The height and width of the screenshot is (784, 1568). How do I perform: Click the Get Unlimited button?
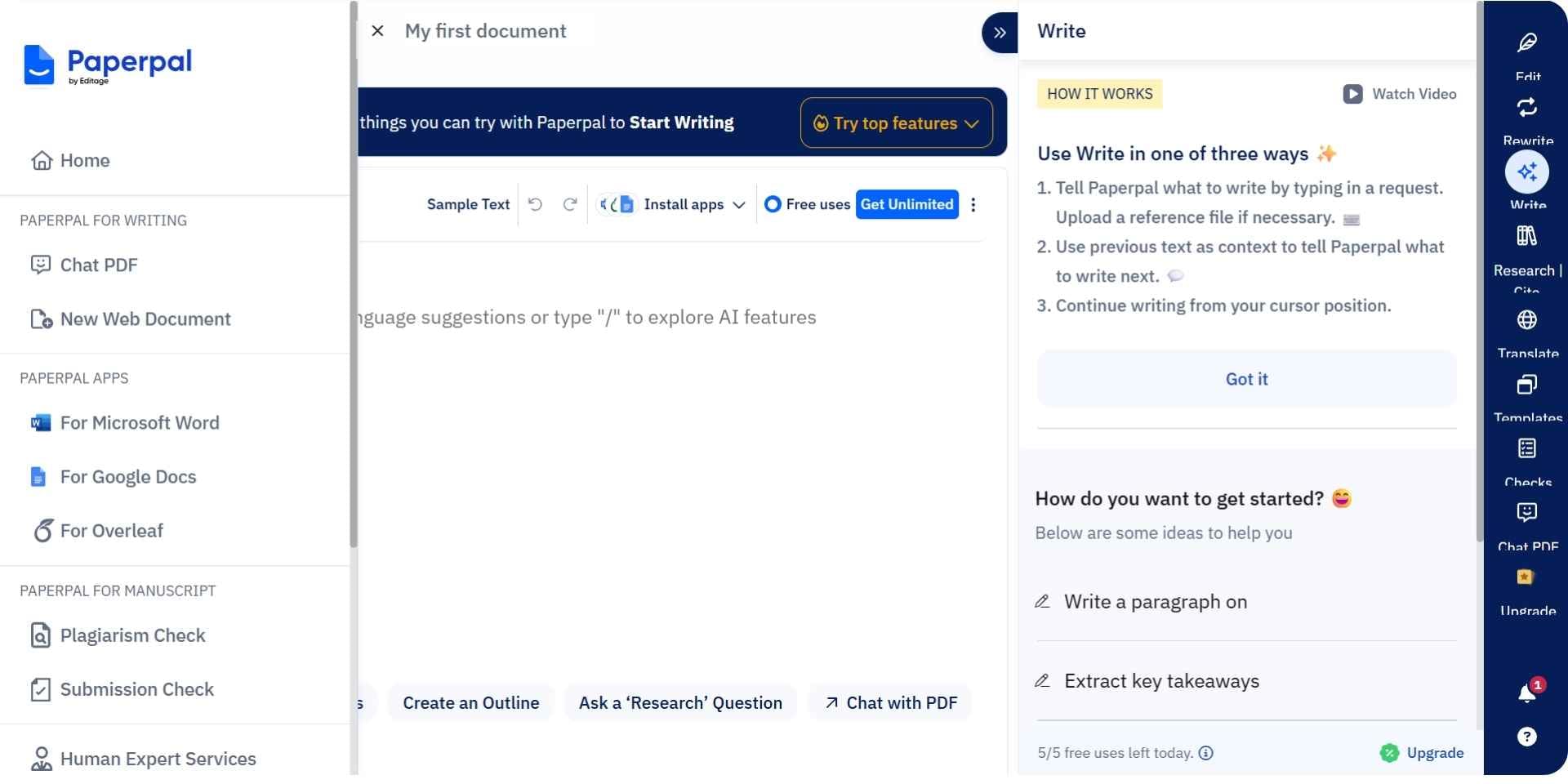(906, 204)
